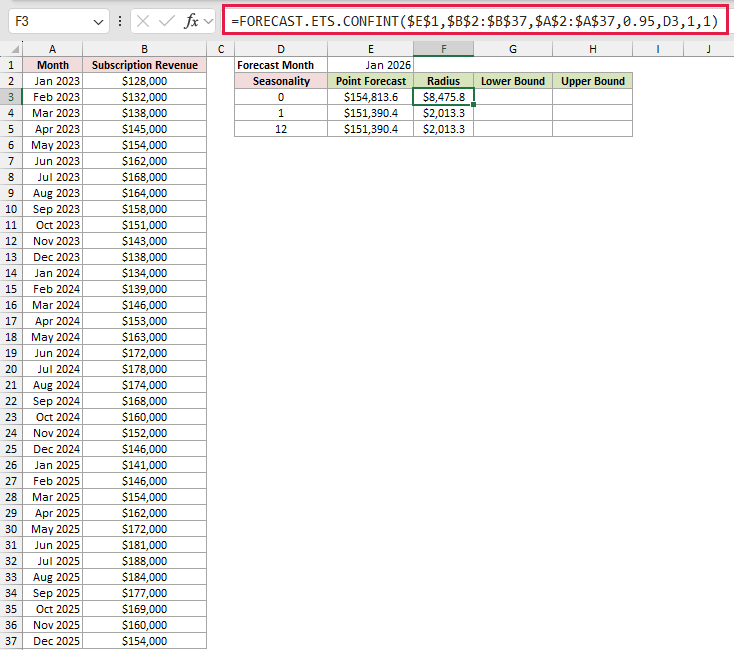Viewport: 734px width, 650px height.
Task: Select column A header
Action: pyautogui.click(x=52, y=49)
